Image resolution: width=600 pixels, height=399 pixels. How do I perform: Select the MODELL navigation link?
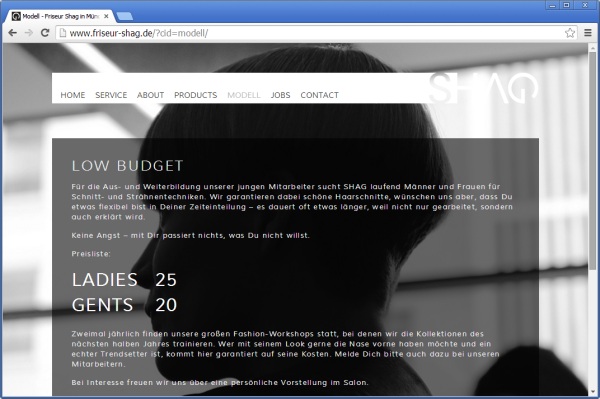tap(244, 95)
